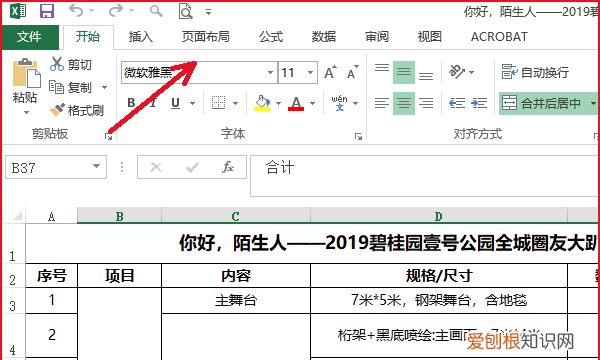Screen dimensions: 600x360
Task: Open the 复制 copy options dropdown arrow
Action: [104, 88]
